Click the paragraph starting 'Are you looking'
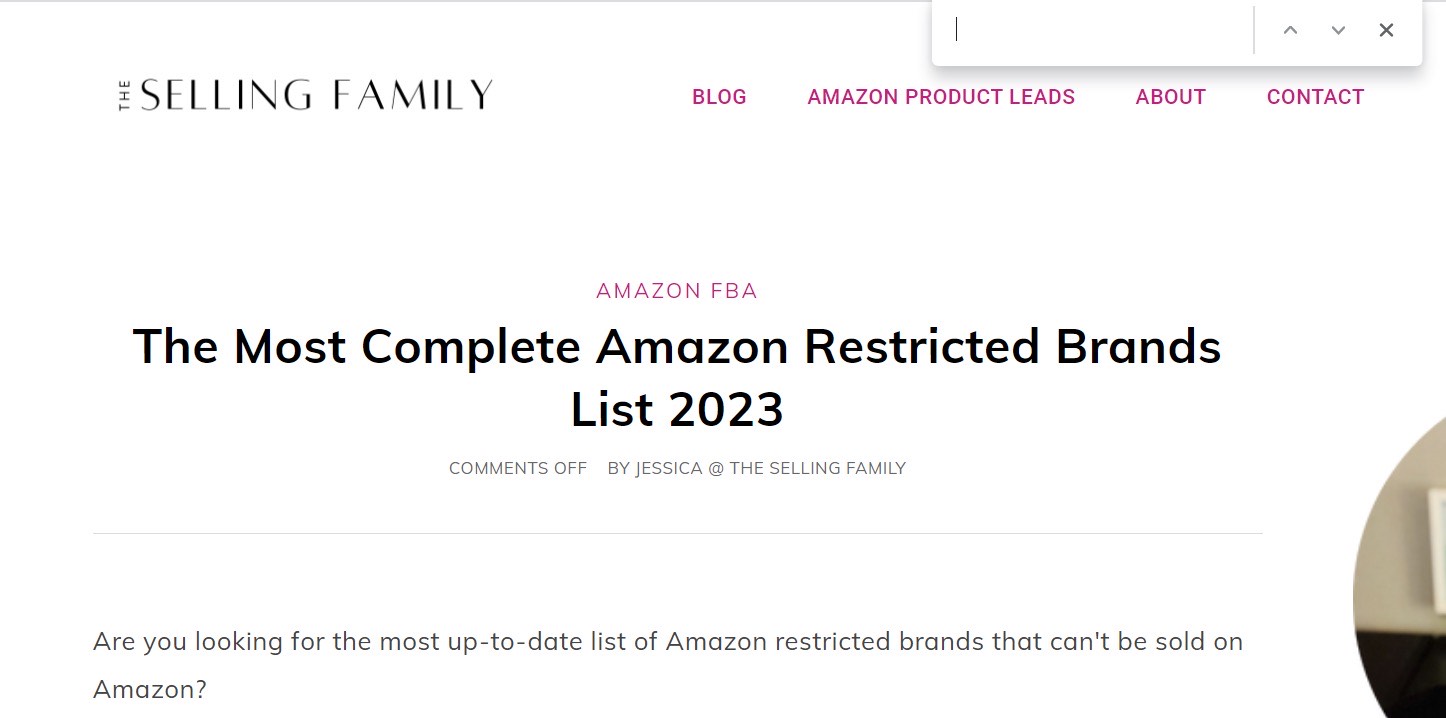This screenshot has width=1446, height=718. (667, 641)
